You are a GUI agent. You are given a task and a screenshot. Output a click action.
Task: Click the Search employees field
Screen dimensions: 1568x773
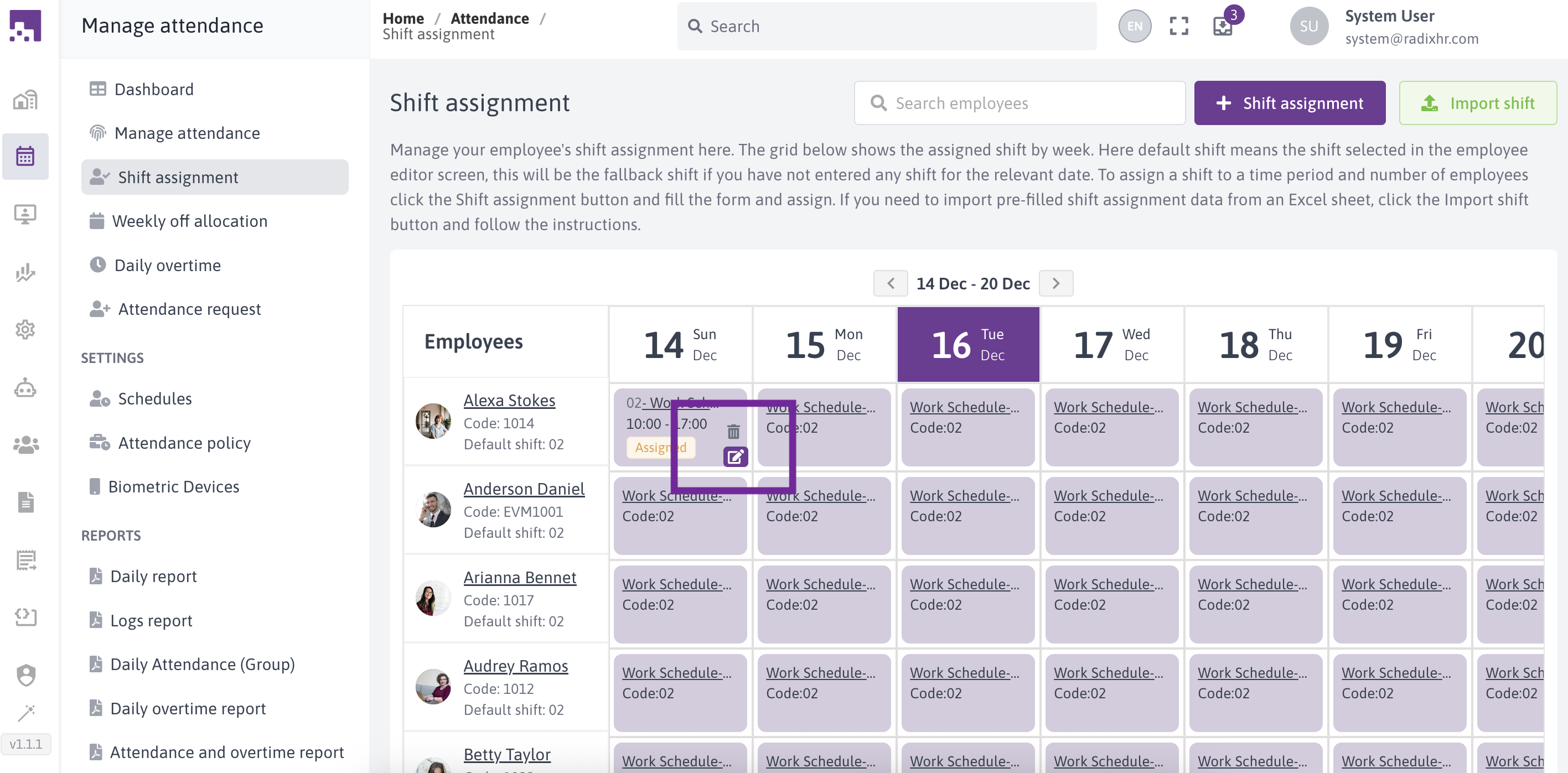[x=1020, y=103]
